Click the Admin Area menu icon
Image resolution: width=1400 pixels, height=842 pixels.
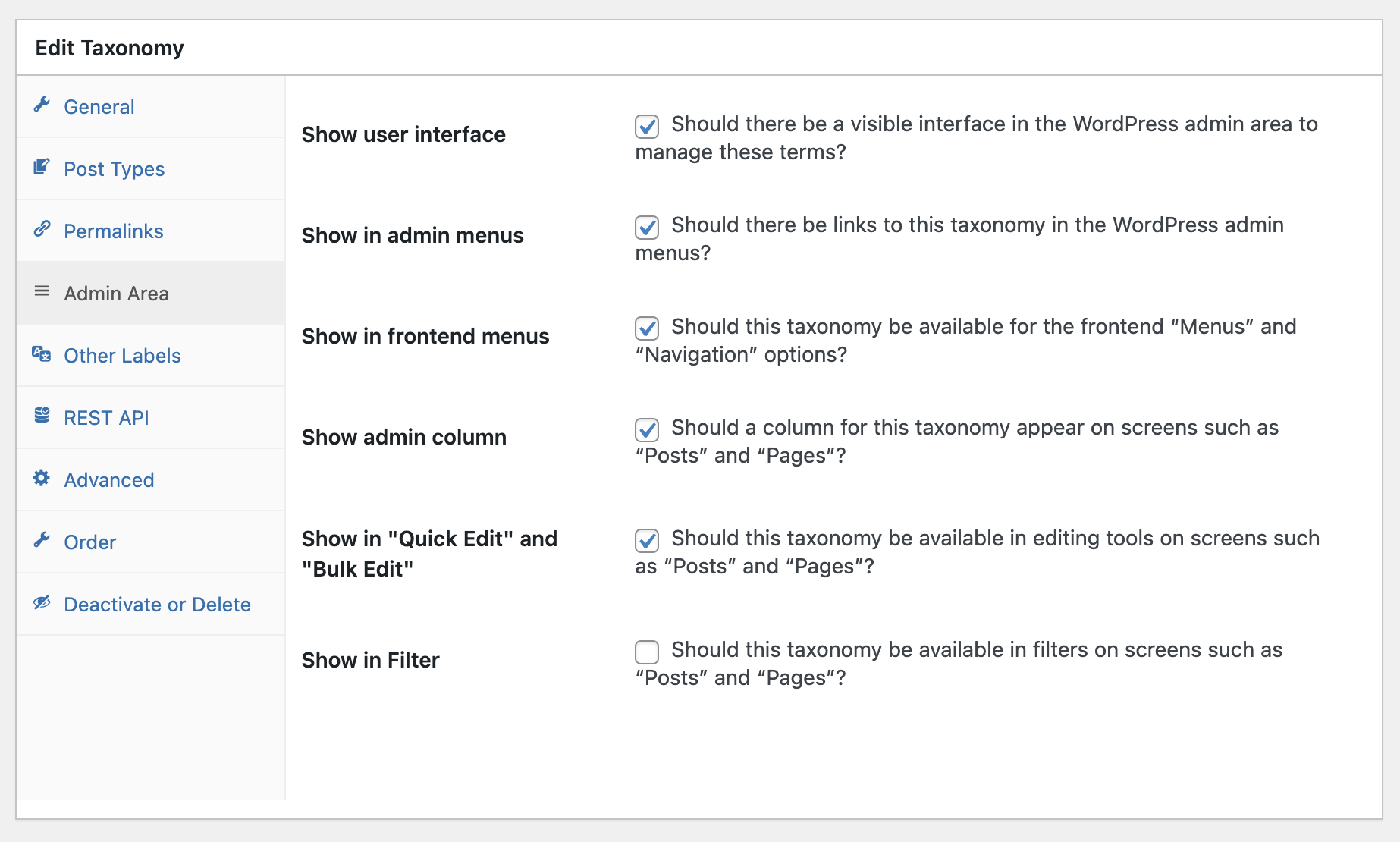(x=41, y=292)
